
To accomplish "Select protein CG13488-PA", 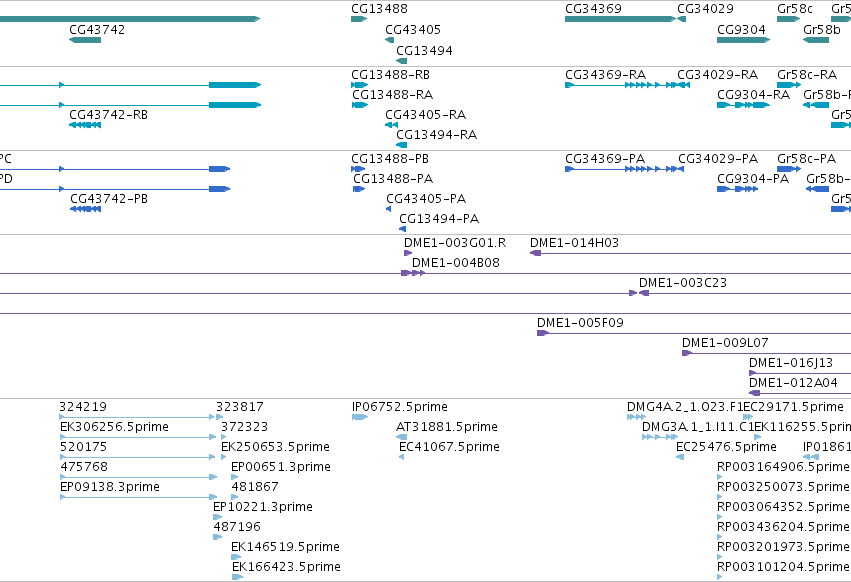I will coord(359,189).
